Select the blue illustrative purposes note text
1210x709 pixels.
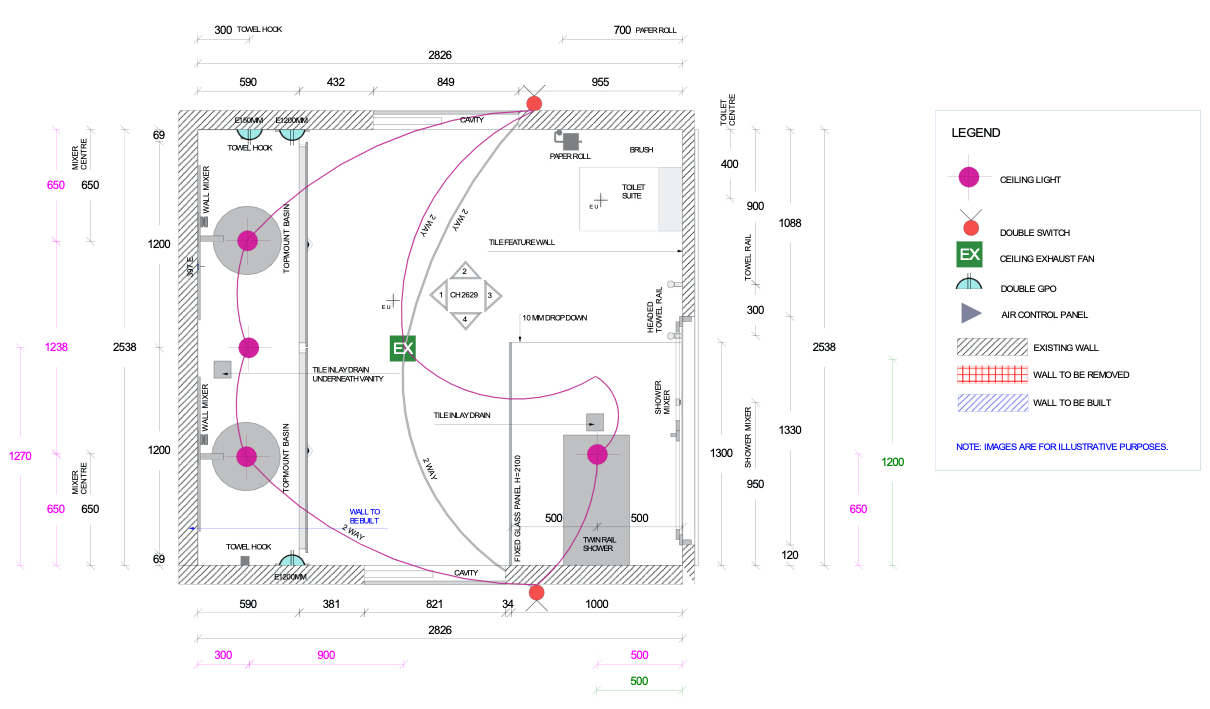[1062, 446]
